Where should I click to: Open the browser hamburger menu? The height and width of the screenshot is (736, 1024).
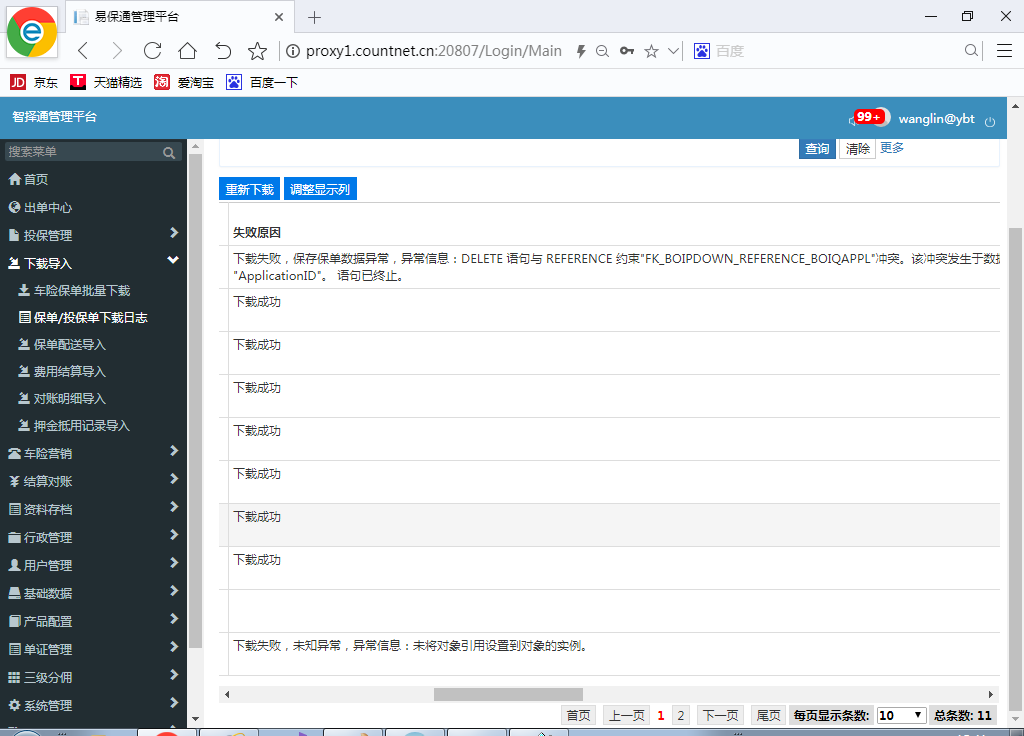click(x=1004, y=51)
